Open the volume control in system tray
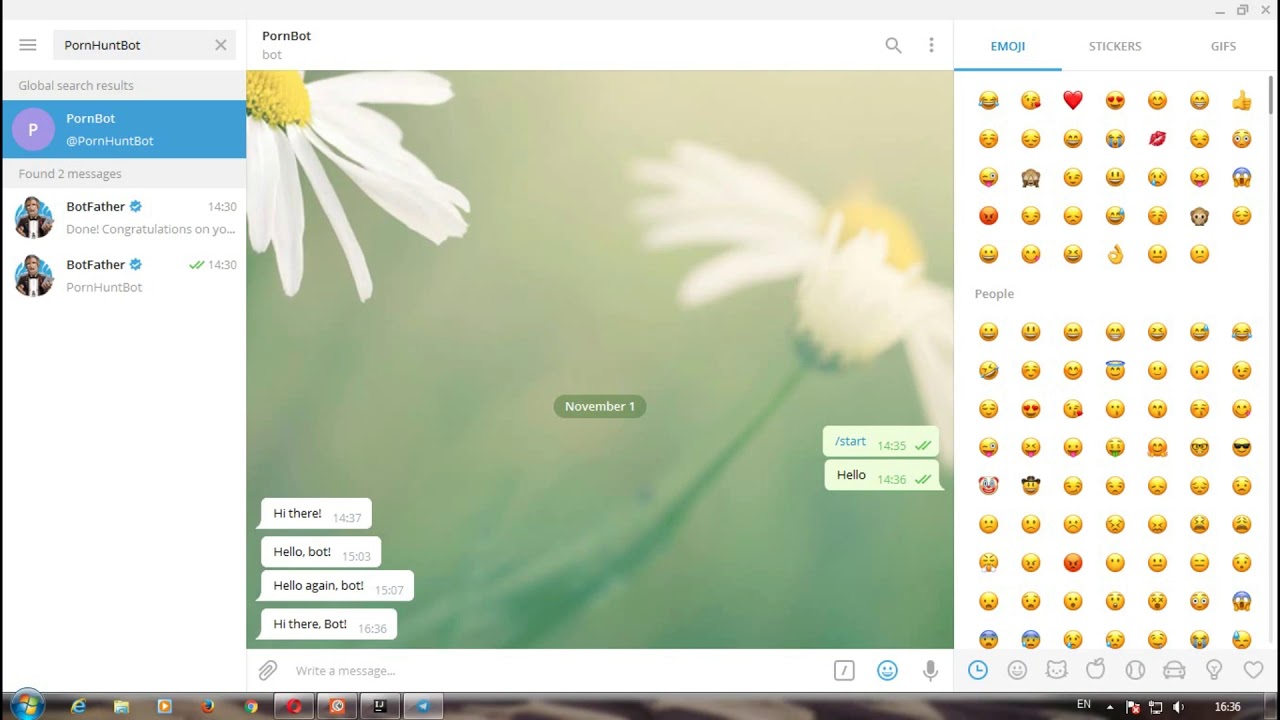This screenshot has width=1280, height=720. pos(1177,707)
